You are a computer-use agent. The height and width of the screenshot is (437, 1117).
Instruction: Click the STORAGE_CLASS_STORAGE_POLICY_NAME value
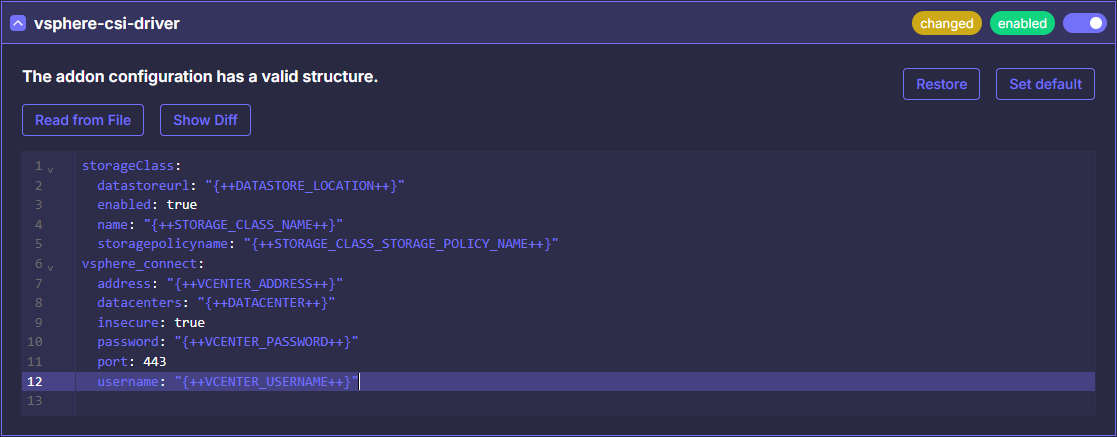pyautogui.click(x=400, y=244)
